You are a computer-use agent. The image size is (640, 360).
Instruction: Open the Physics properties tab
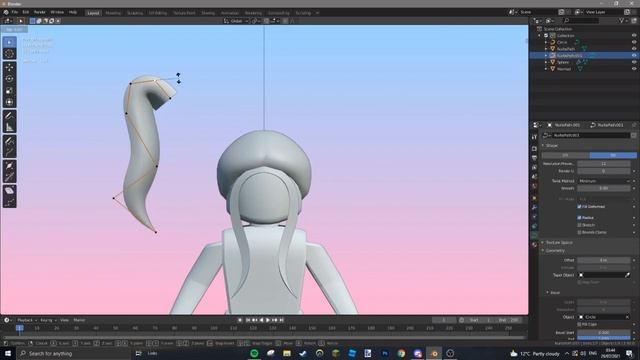coord(534,217)
